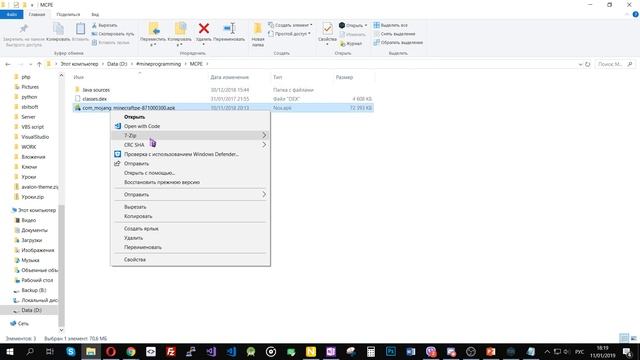Click Paste shortcut (Вставить ярлык) in ribbon

point(110,42)
